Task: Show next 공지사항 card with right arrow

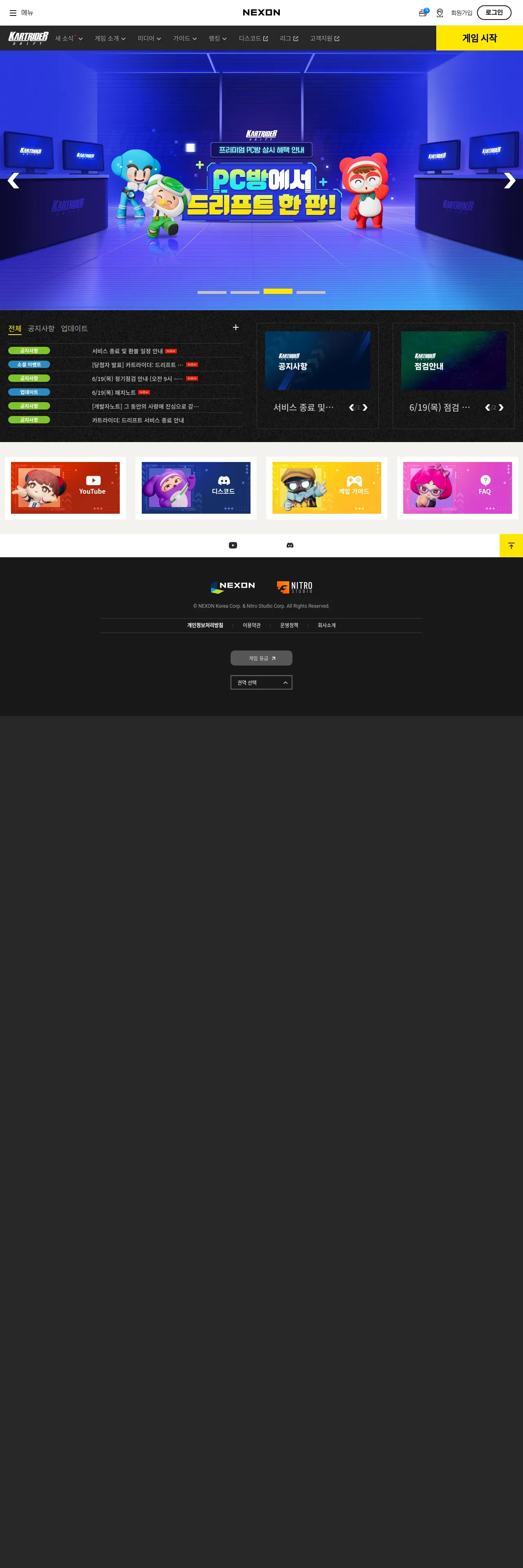Action: pos(365,407)
